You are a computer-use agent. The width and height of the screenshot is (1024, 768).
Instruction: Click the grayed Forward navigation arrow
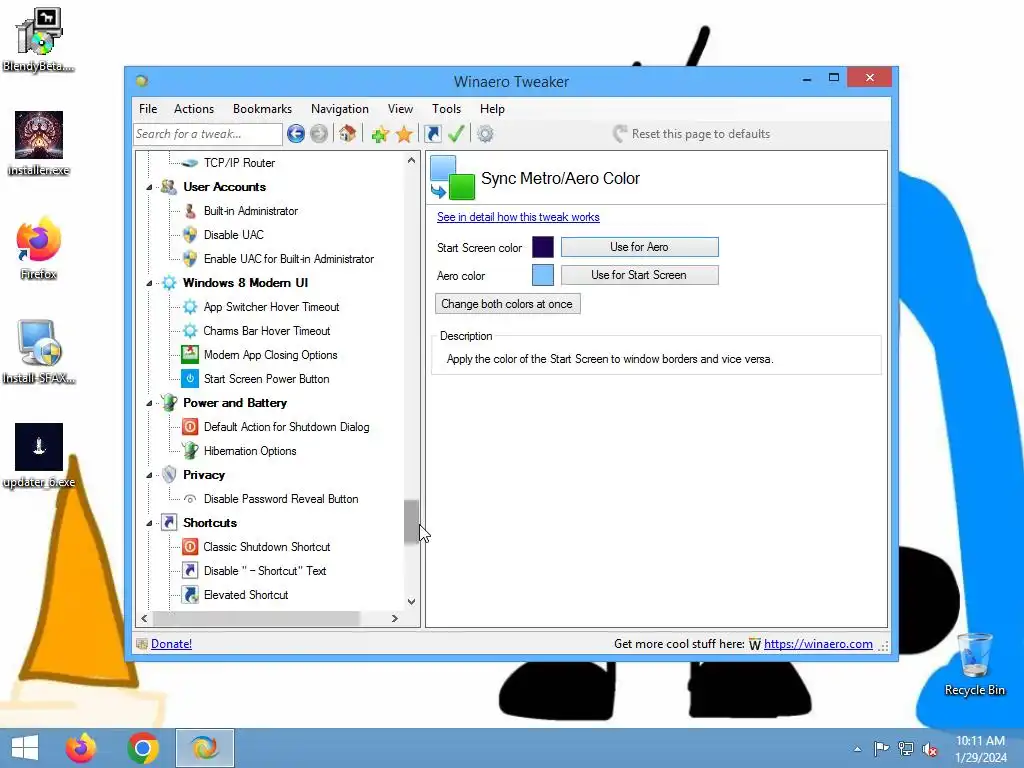[319, 134]
